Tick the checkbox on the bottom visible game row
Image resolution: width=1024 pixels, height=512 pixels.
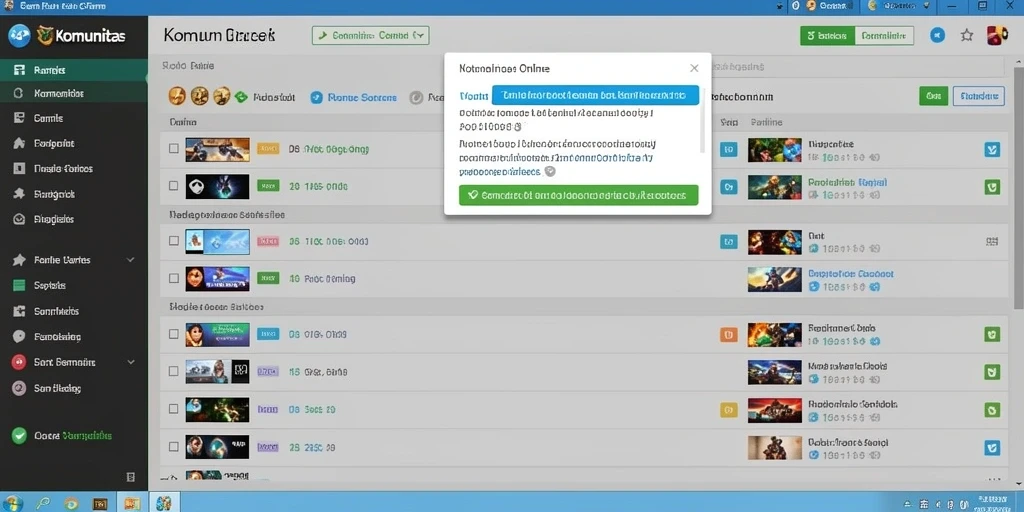click(x=174, y=447)
